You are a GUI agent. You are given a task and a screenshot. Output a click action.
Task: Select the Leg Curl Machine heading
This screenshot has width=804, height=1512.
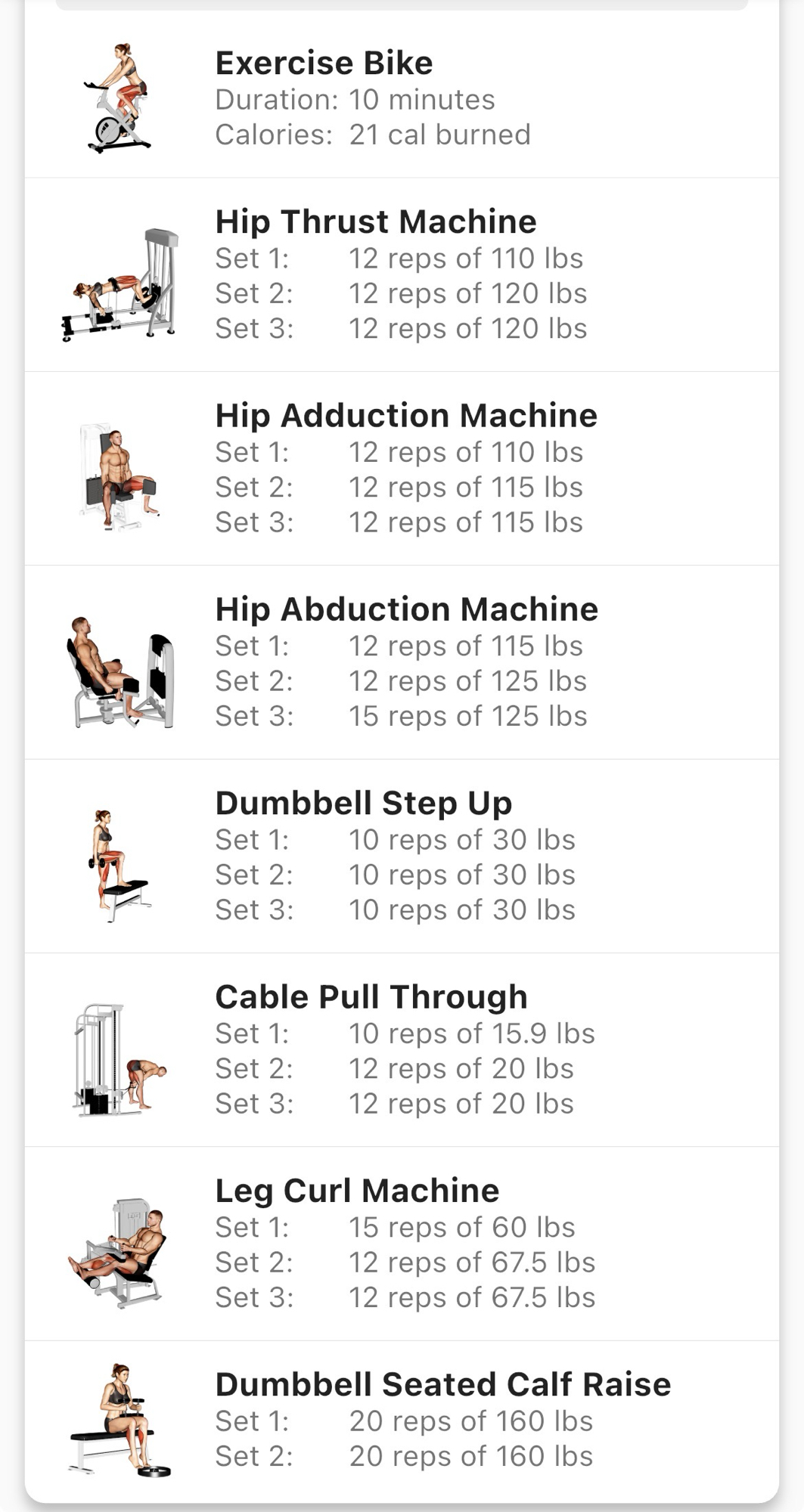357,1191
